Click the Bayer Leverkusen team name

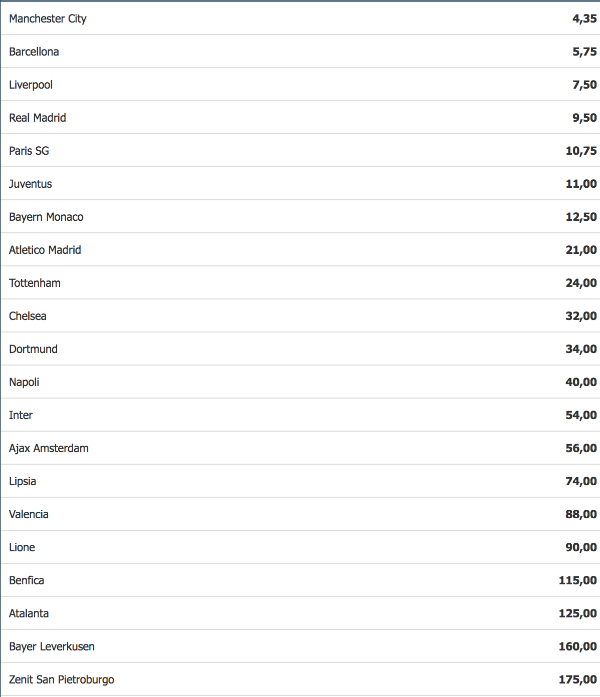pyautogui.click(x=52, y=646)
